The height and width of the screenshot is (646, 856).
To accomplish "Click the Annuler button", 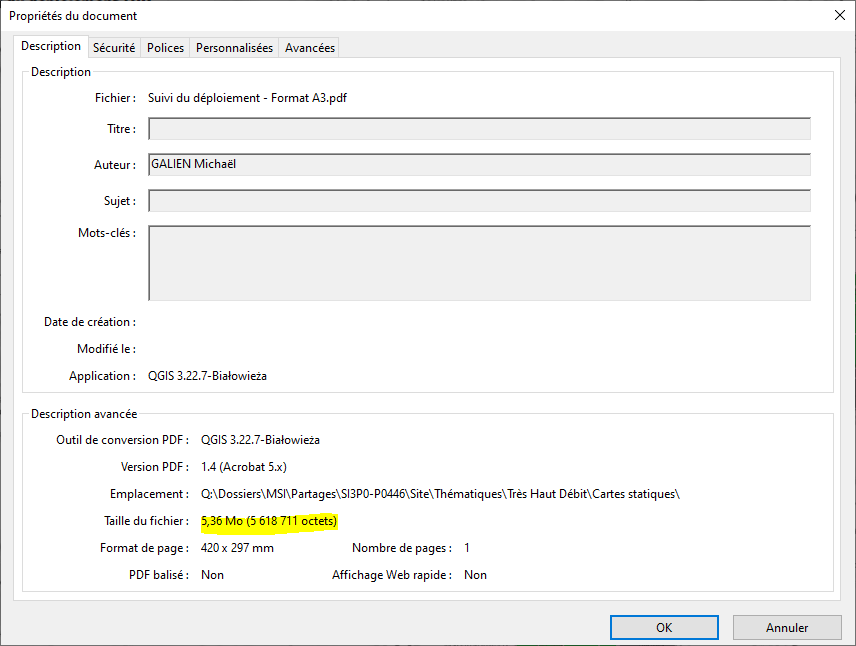I will pyautogui.click(x=787, y=627).
